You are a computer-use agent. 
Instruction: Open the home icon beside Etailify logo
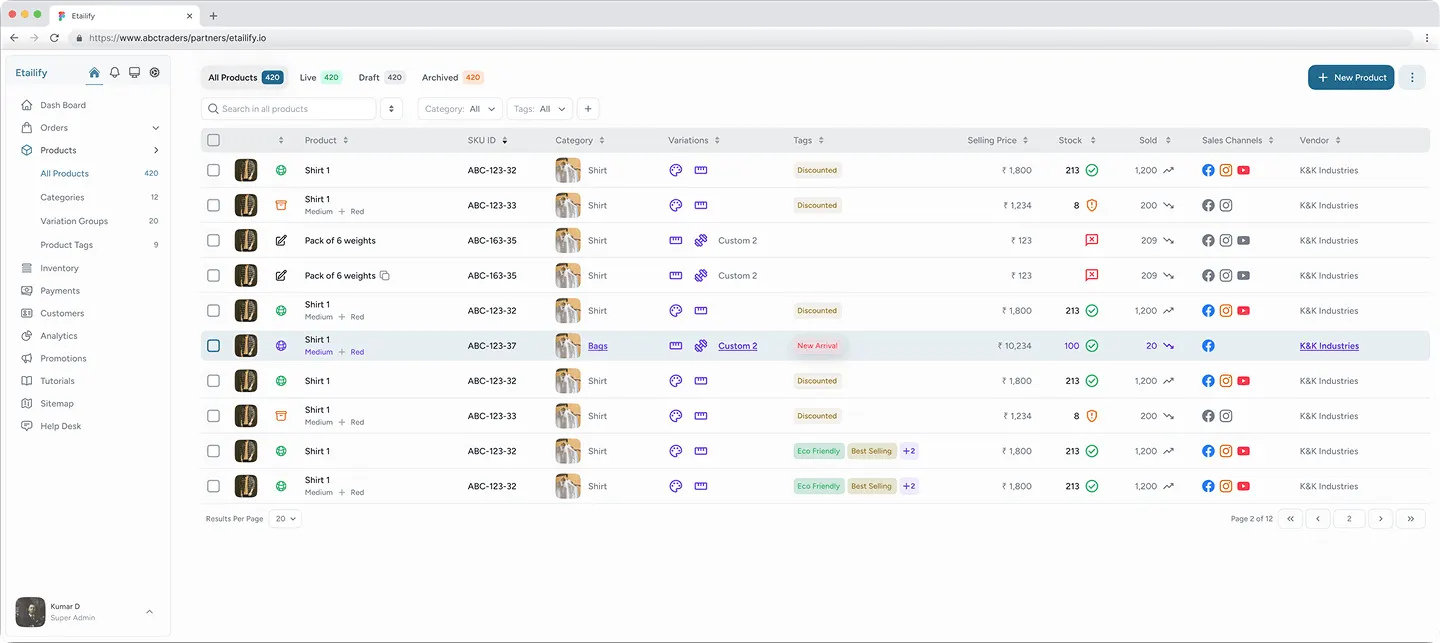point(94,73)
